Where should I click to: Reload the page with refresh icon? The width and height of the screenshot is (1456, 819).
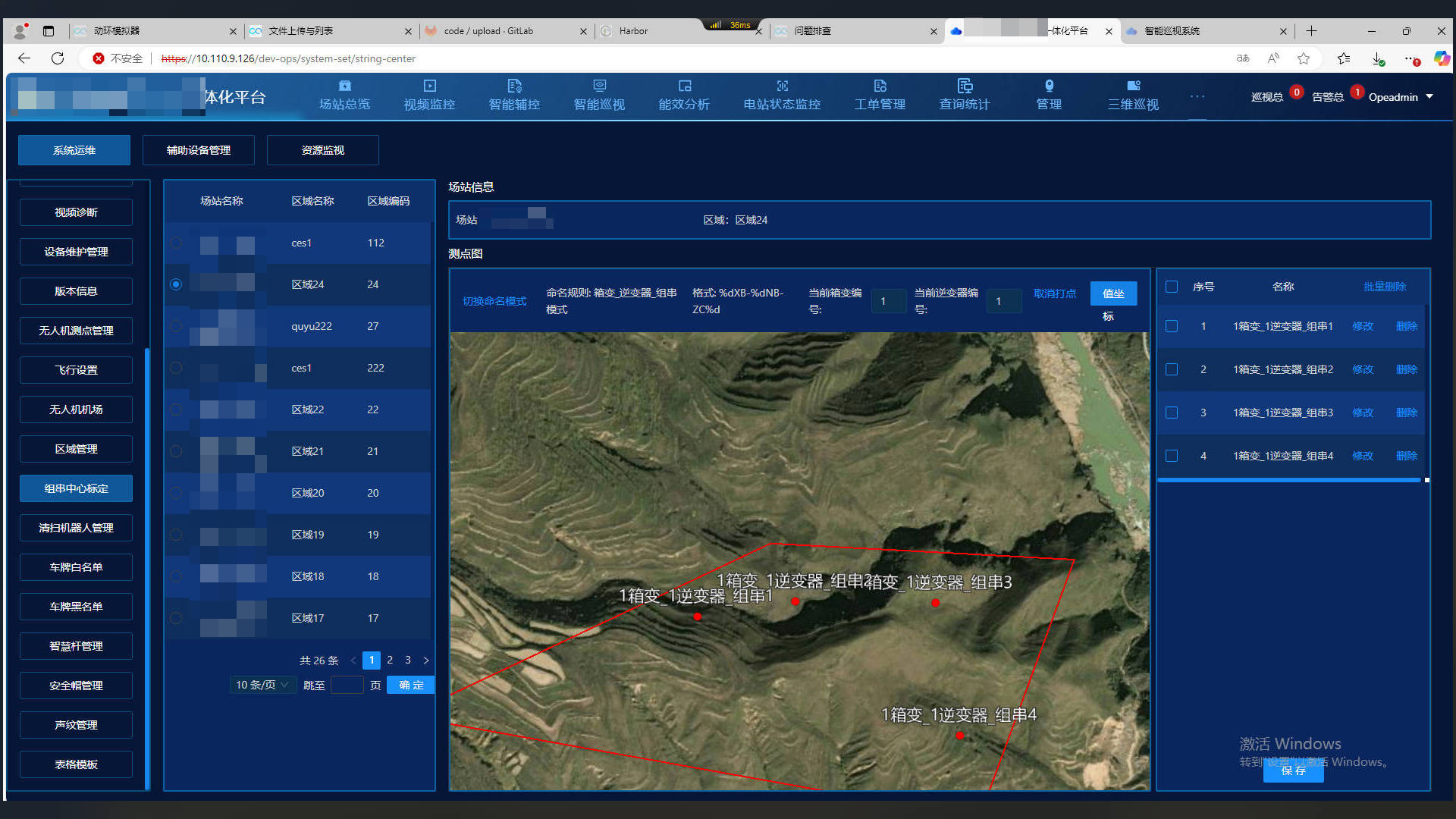pyautogui.click(x=58, y=58)
